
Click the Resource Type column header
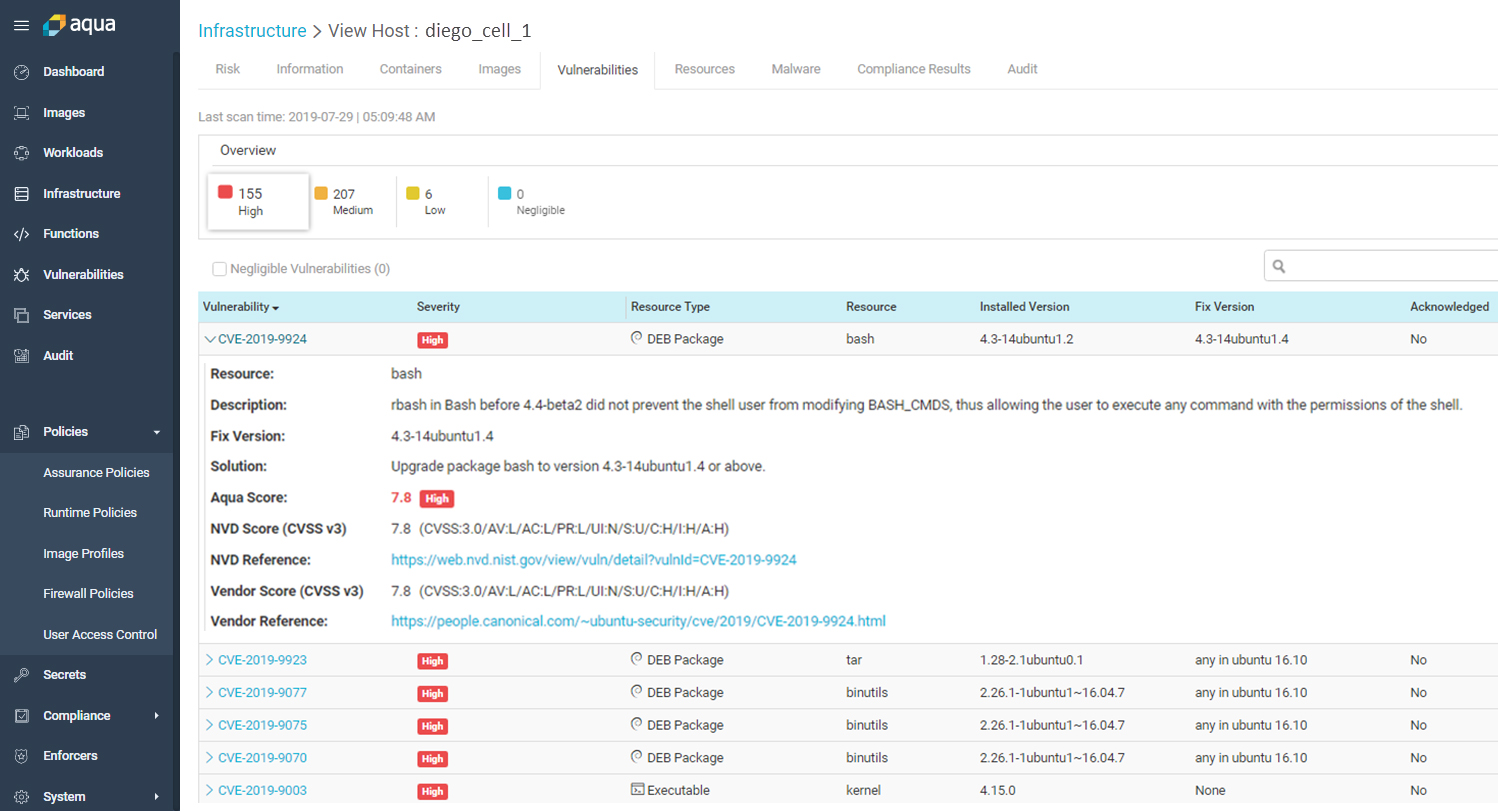[670, 307]
